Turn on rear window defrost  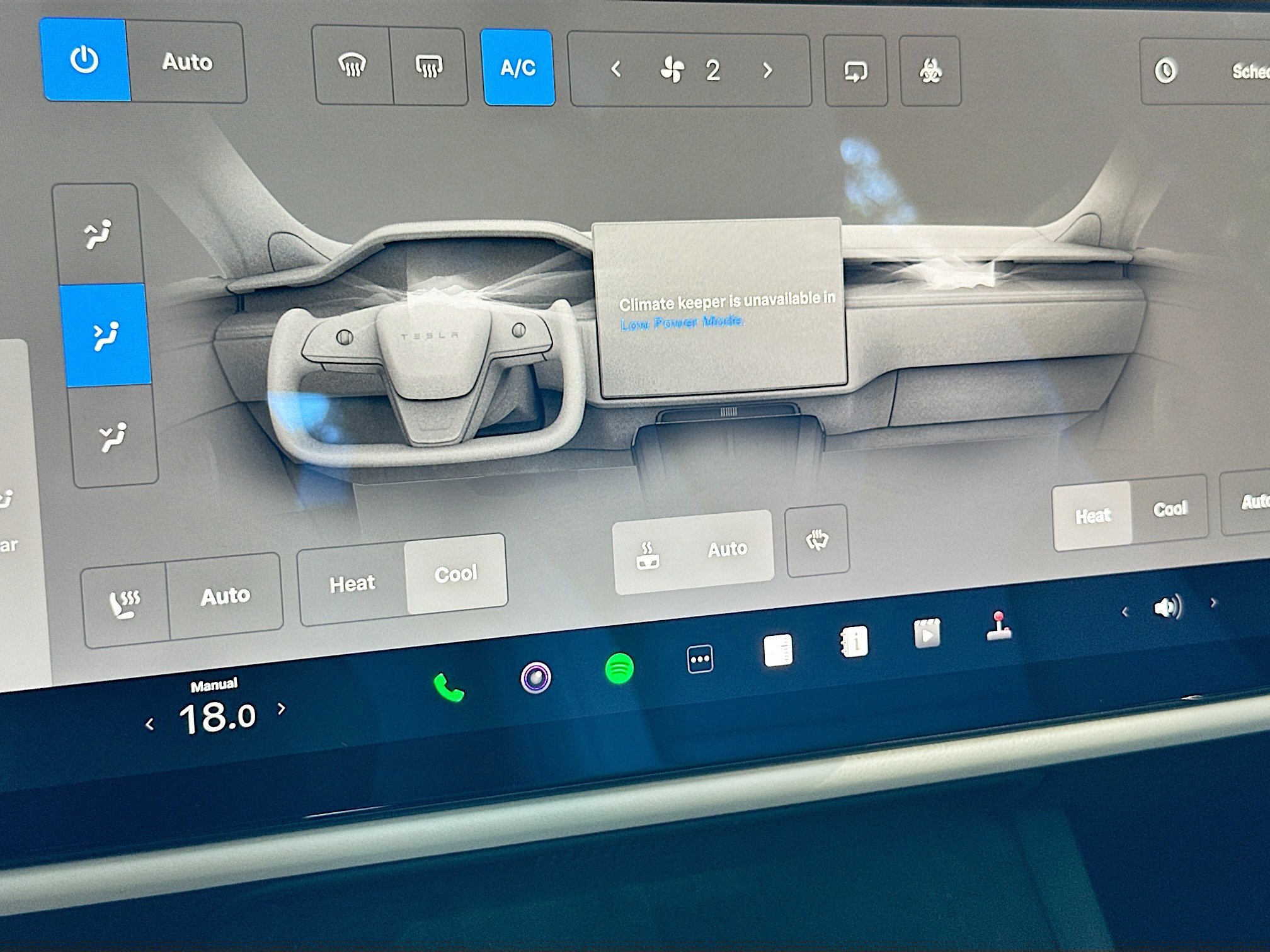(429, 67)
